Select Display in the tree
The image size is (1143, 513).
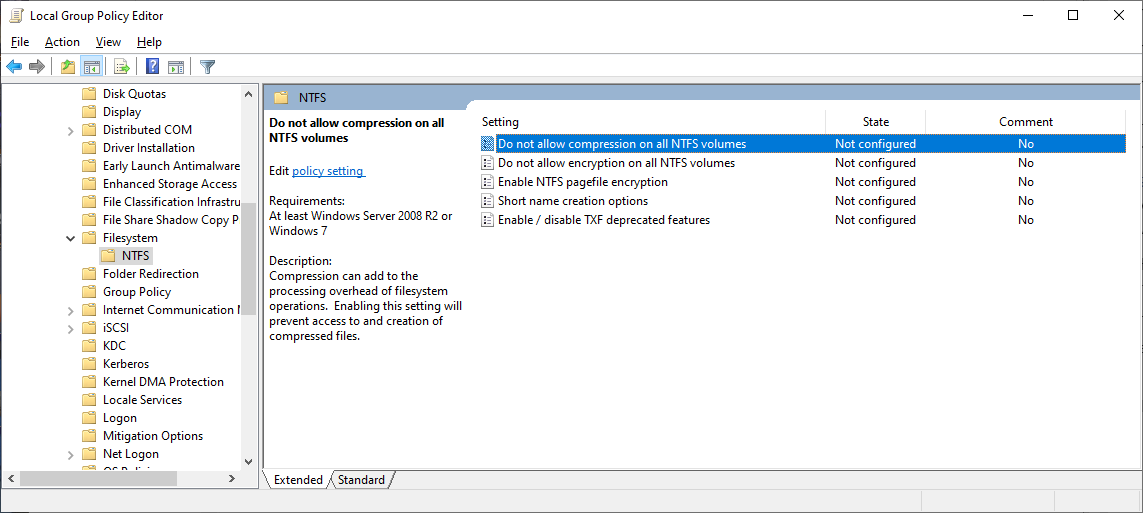122,112
